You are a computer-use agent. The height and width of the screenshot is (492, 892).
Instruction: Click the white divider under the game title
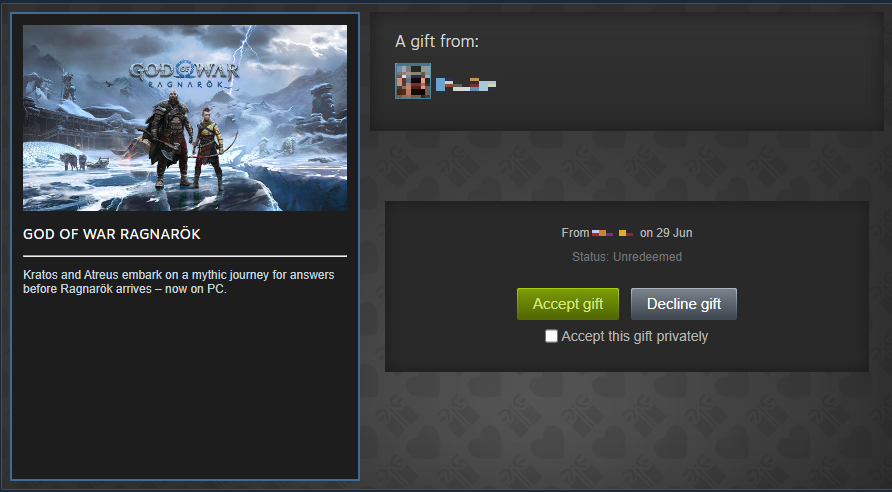185,256
